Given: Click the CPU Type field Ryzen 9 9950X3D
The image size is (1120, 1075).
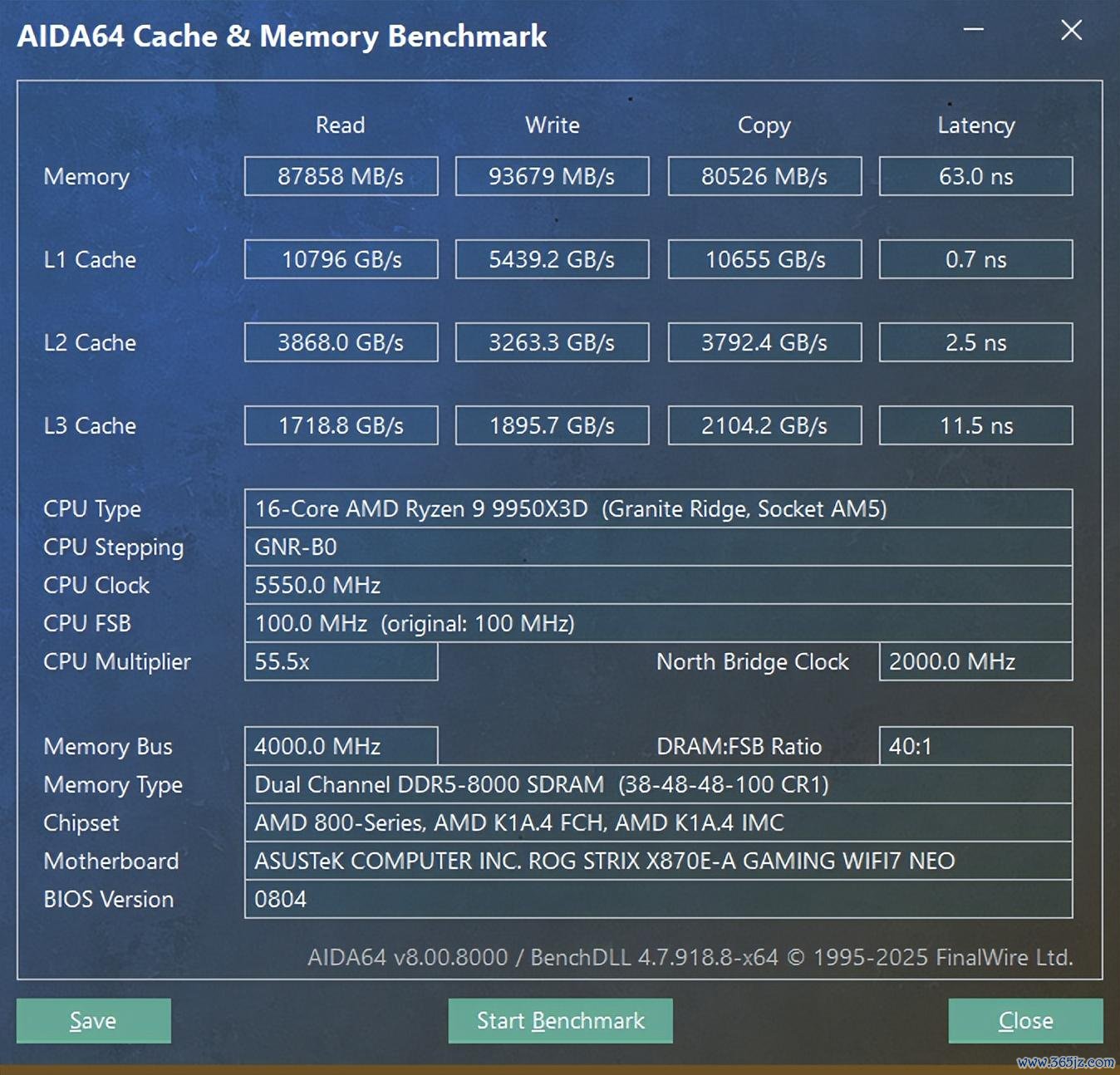Looking at the screenshot, I should click(x=658, y=508).
